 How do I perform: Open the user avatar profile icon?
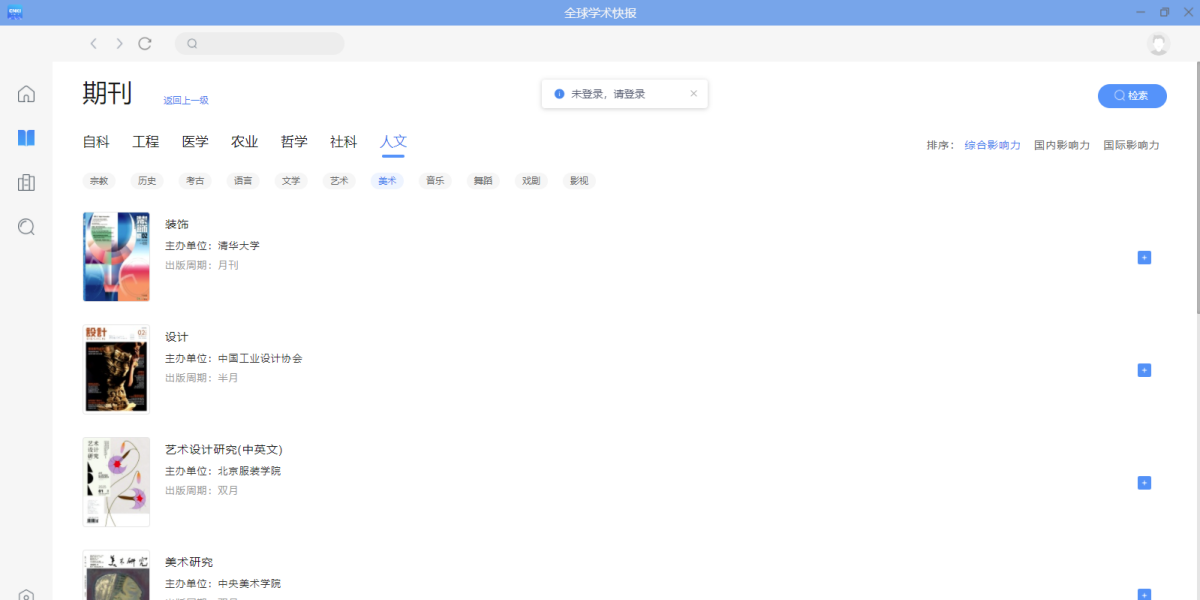(1158, 44)
